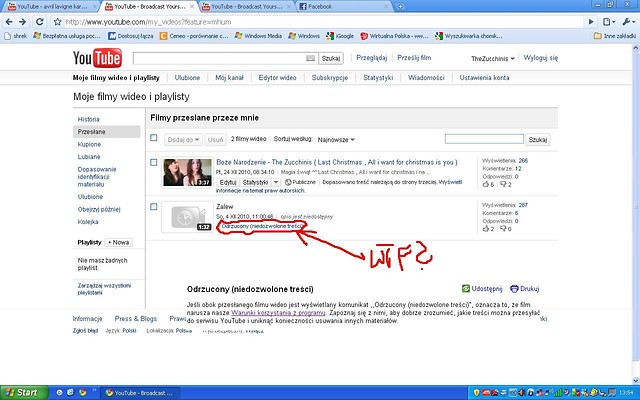
Task: Open the shrek bookmark
Action: [x=16, y=36]
